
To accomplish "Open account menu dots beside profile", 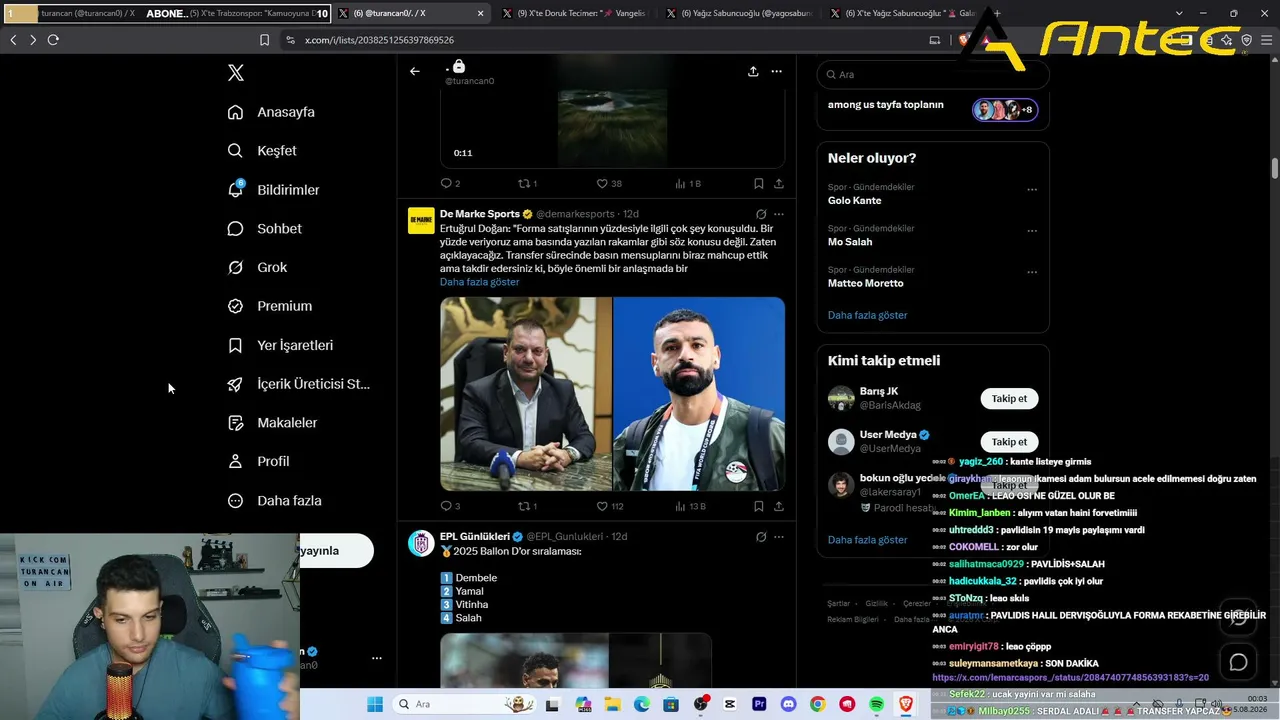I will pos(377,658).
